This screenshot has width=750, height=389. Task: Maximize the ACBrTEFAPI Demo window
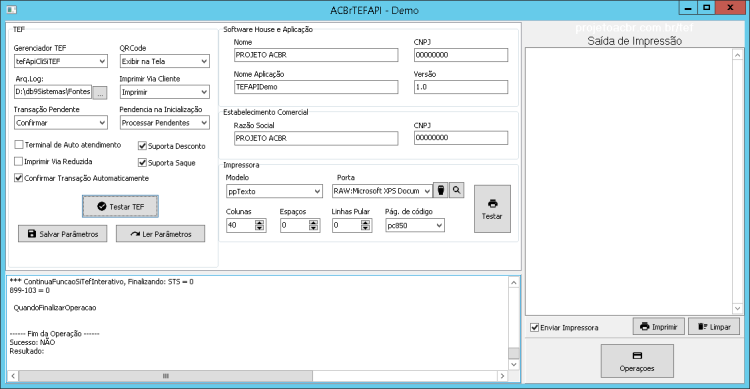[x=706, y=8]
